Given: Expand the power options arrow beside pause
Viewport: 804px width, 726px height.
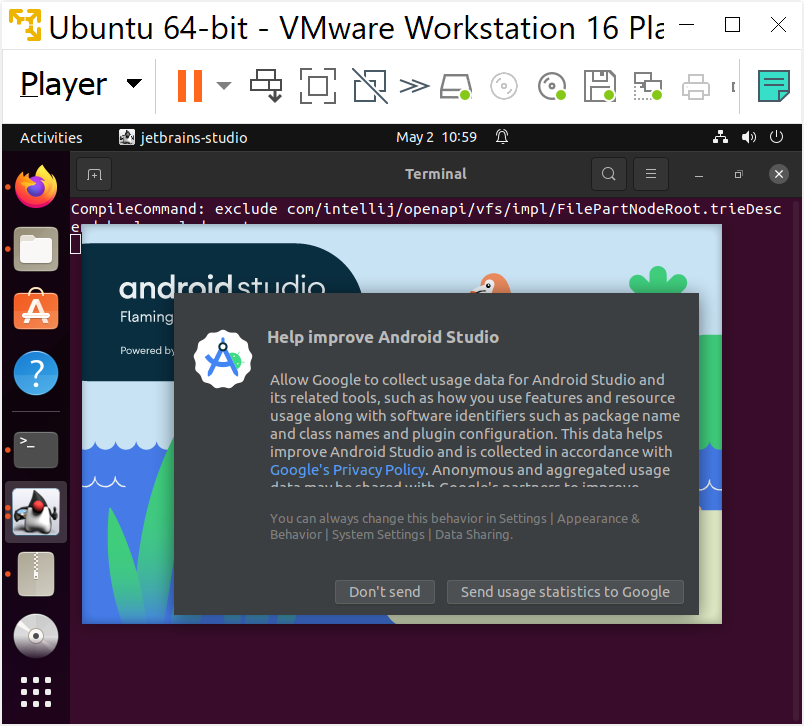Looking at the screenshot, I should click(224, 86).
